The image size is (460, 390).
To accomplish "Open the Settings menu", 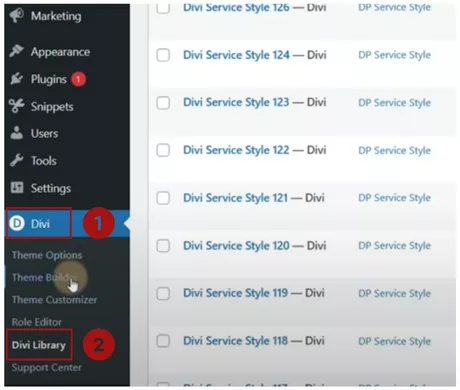I will point(51,188).
